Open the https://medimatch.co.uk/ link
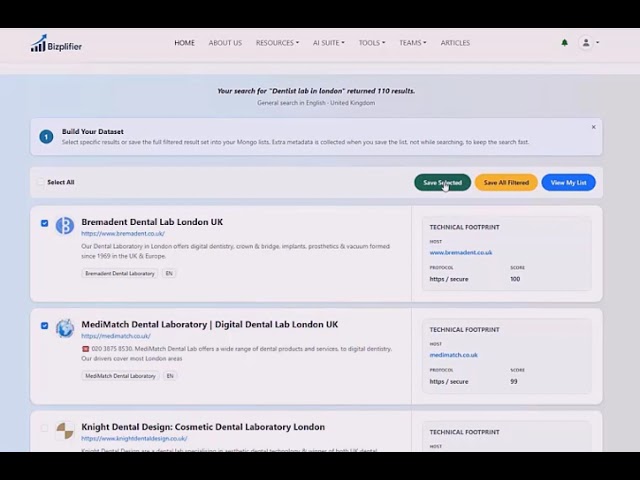 click(116, 336)
